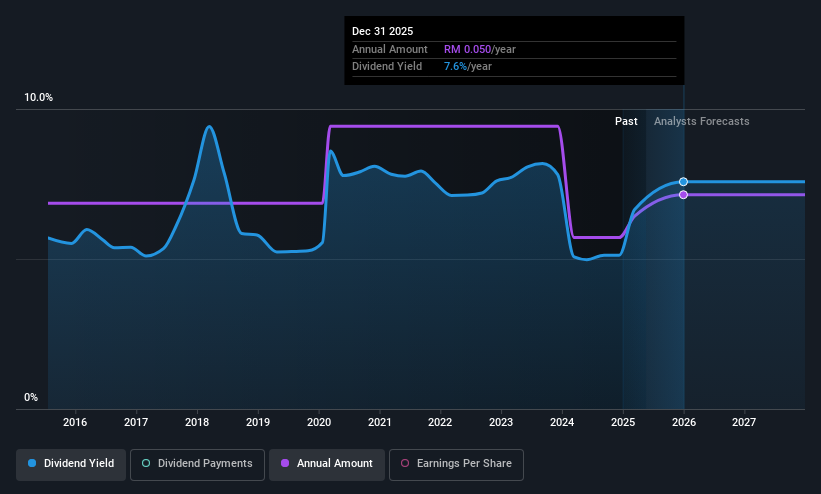Click the Analysts Forecasts label
The image size is (821, 494).
702,121
